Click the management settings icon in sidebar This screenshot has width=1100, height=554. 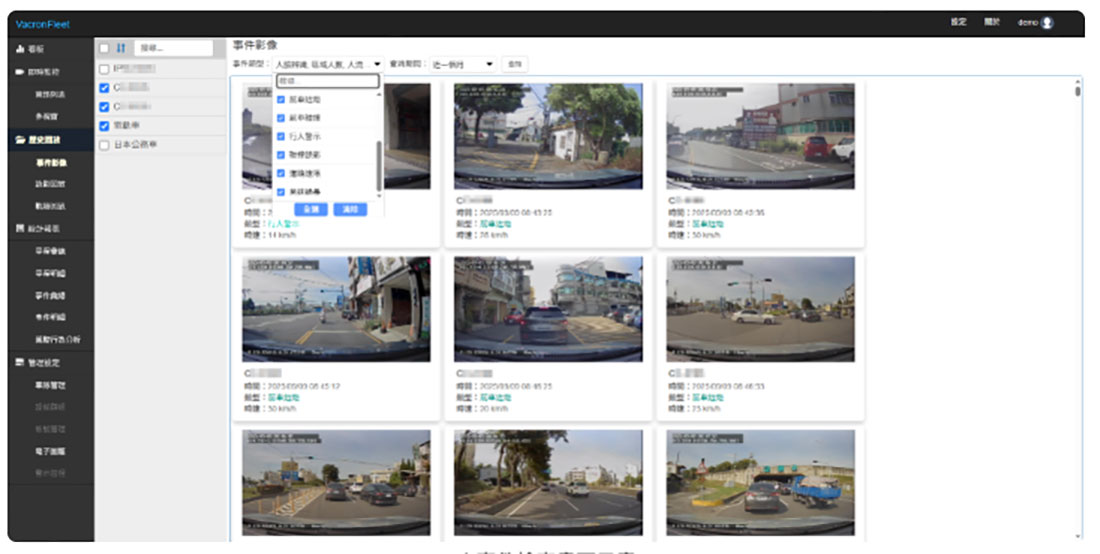click(20, 362)
